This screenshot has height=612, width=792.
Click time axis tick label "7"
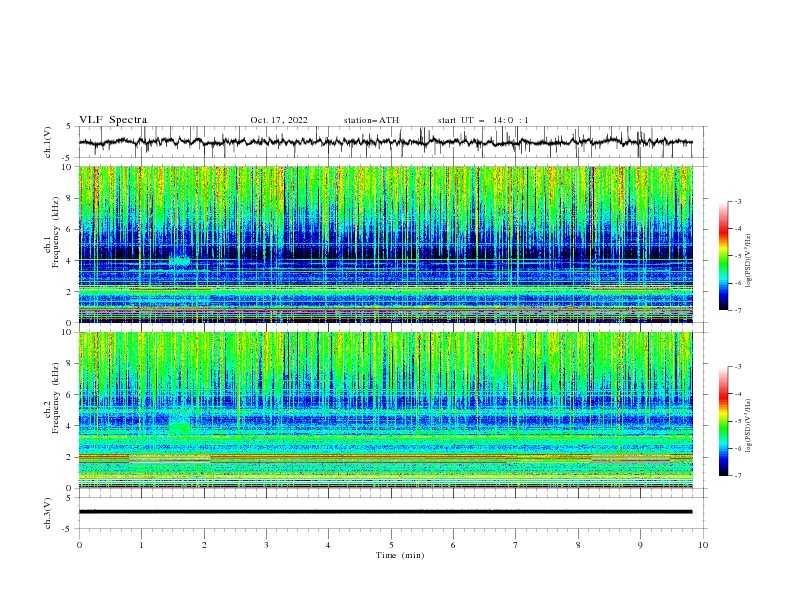pyautogui.click(x=516, y=545)
